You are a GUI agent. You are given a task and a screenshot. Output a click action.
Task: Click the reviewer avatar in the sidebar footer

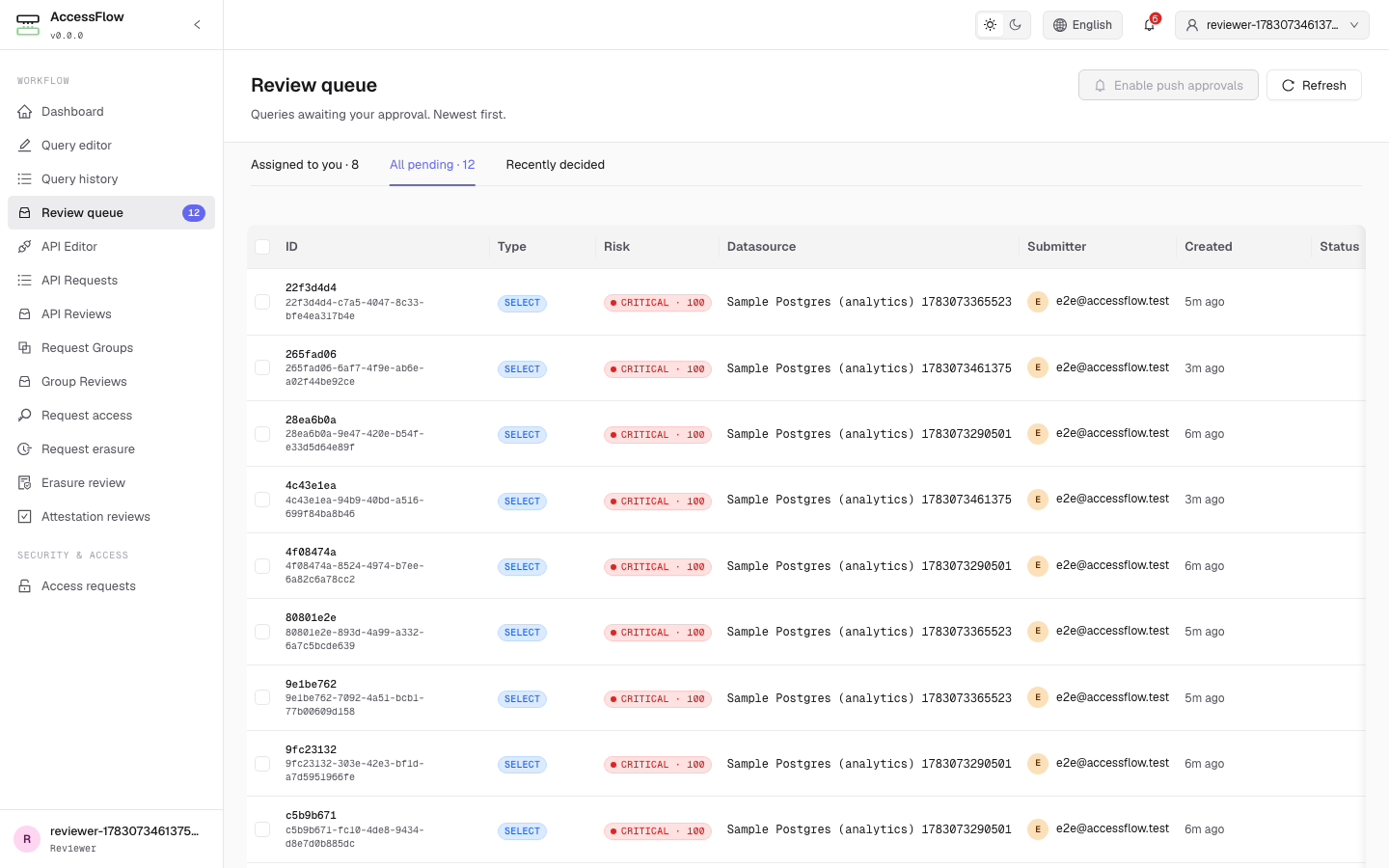coord(27,839)
